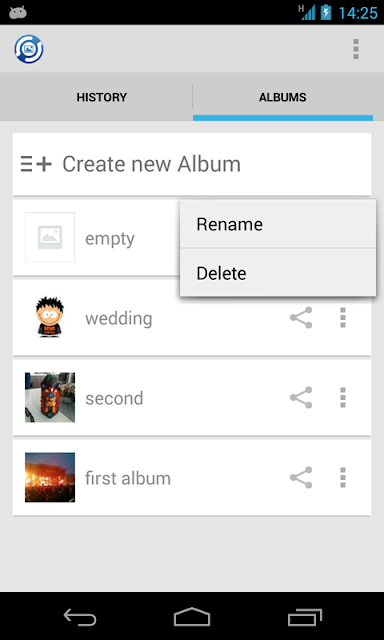Click the add-list icon beside Create new Album
The height and width of the screenshot is (640, 384).
[x=36, y=164]
